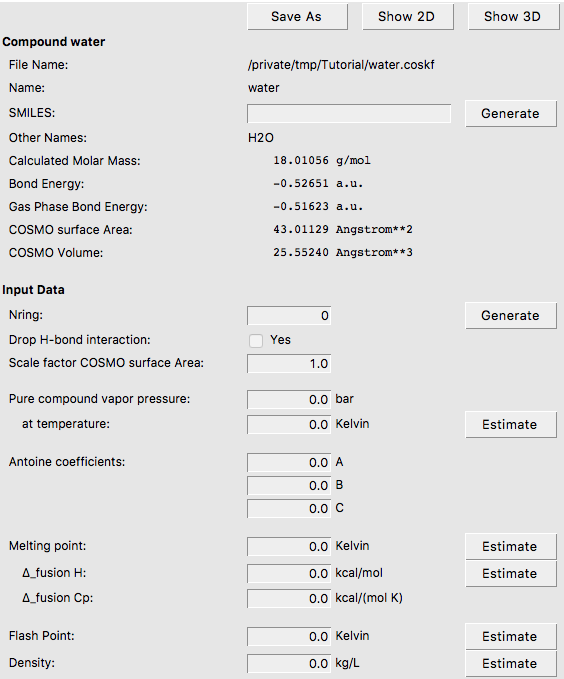564x679 pixels.
Task: Edit the Flash Point field
Action: (289, 637)
